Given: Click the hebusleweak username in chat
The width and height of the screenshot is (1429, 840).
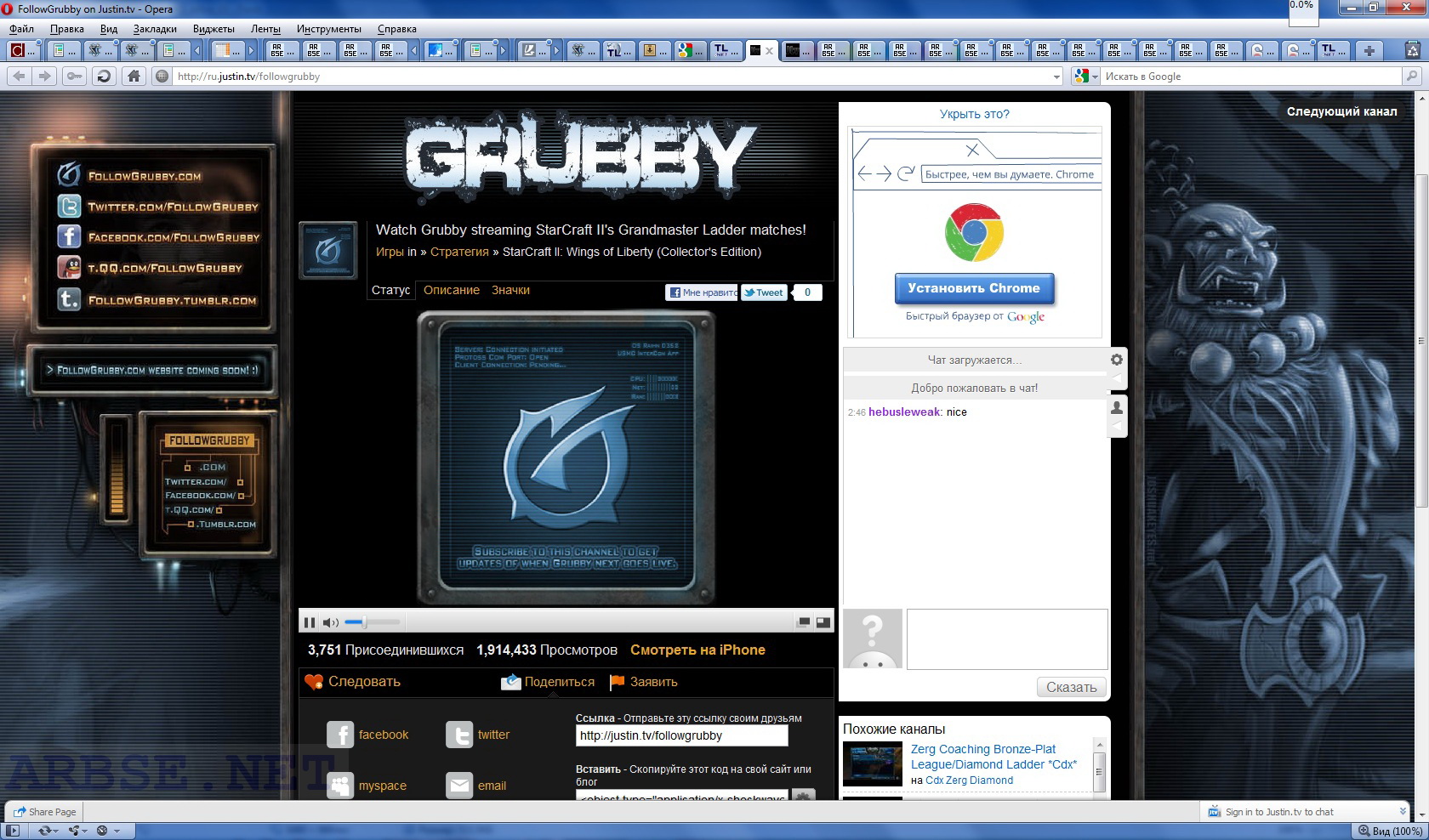Looking at the screenshot, I should (x=904, y=411).
